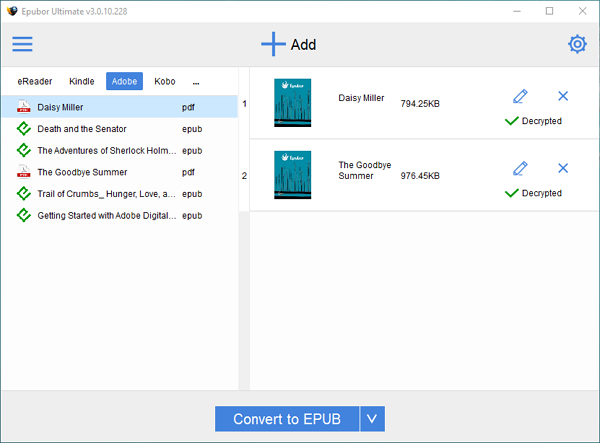Click the Daisy Miller cover thumbnail
Image resolution: width=600 pixels, height=443 pixels.
pos(293,103)
